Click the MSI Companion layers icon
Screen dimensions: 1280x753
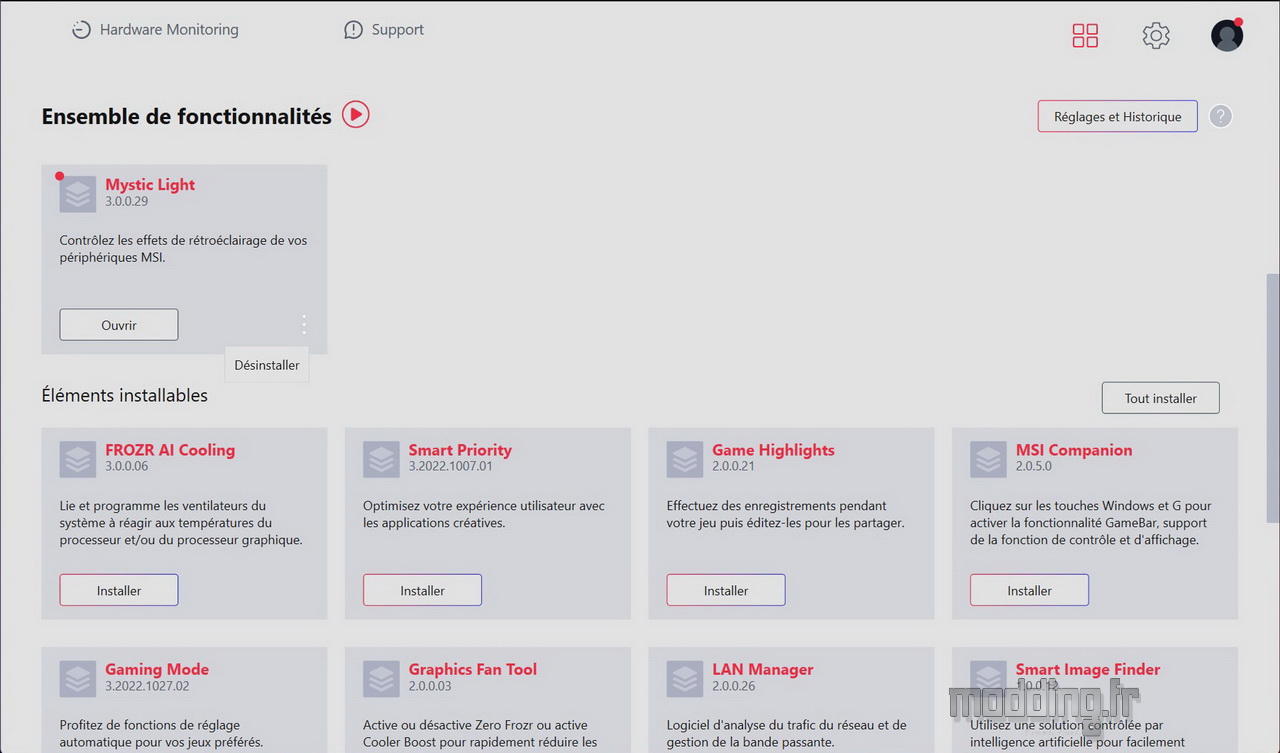989,459
